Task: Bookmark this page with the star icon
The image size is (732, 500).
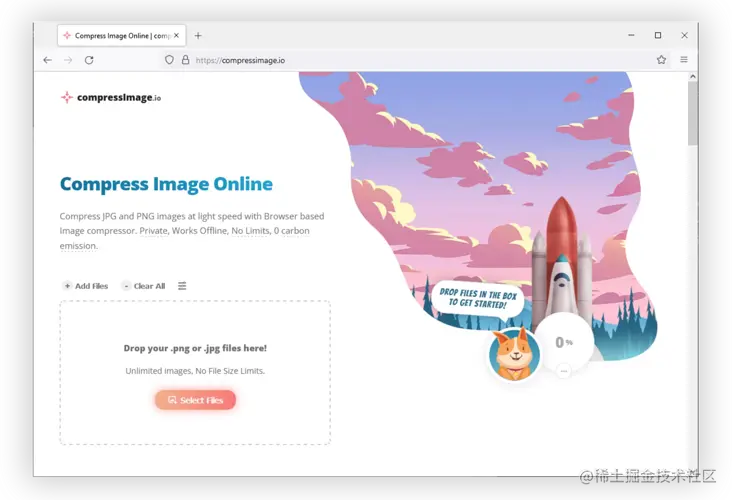Action: pos(661,60)
